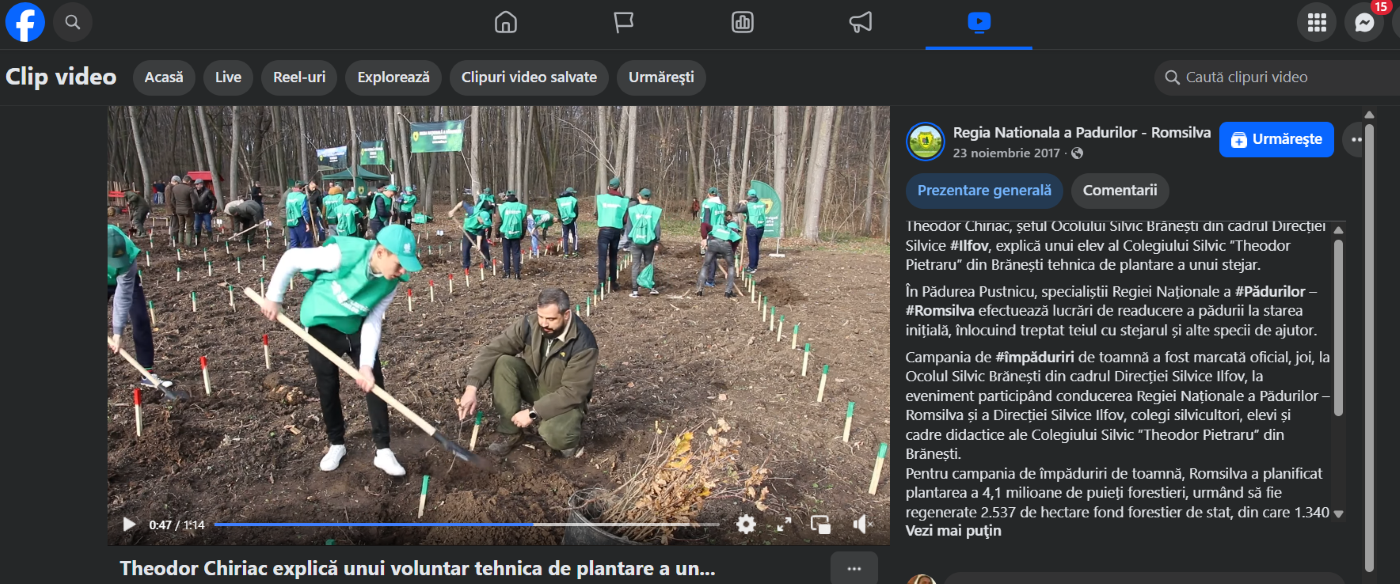
Task: Open video settings gear
Action: (746, 524)
